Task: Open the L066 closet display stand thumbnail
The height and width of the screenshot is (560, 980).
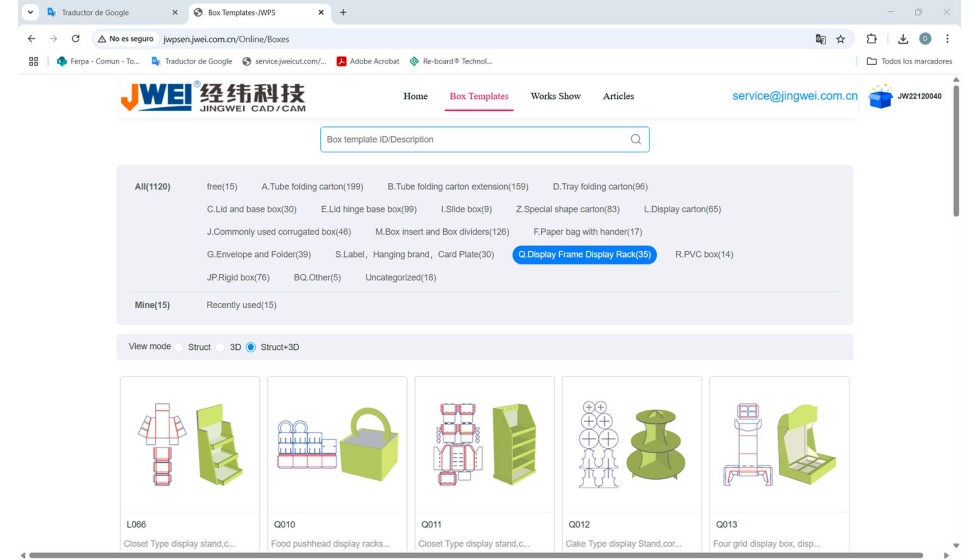Action: click(190, 444)
